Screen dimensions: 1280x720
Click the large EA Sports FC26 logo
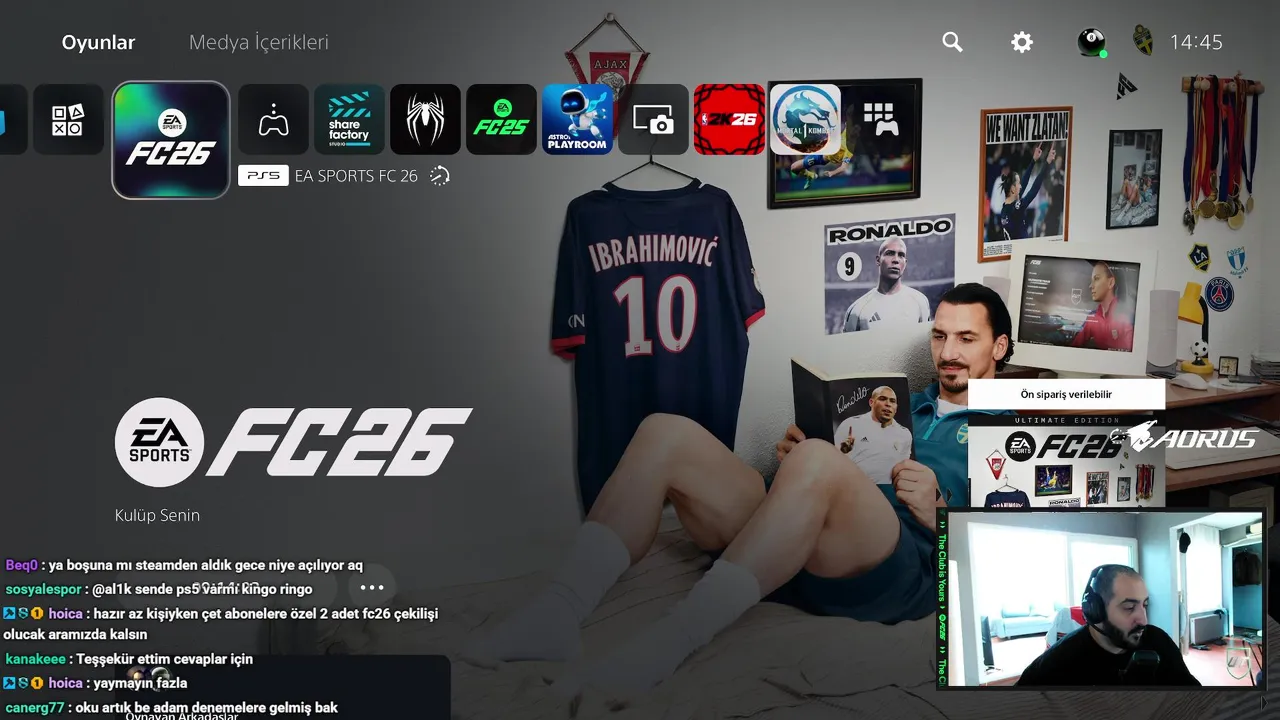[x=293, y=441]
